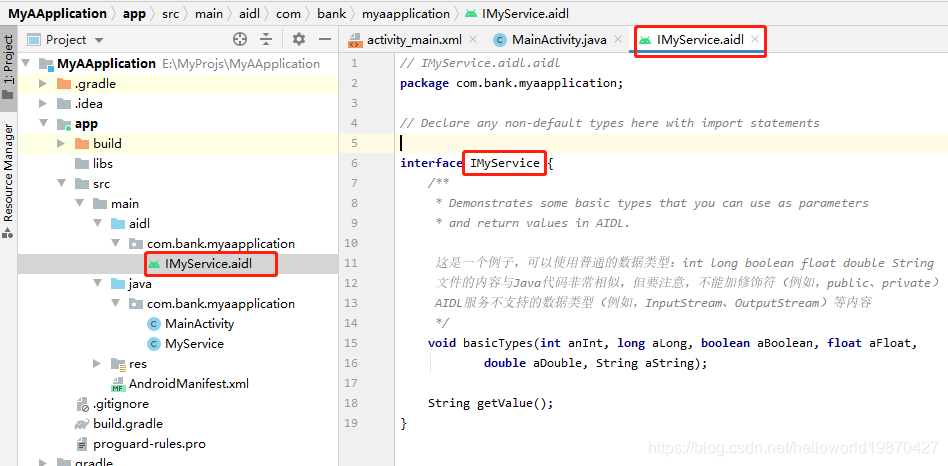This screenshot has height=466, width=948.
Task: Click bank in the breadcrumb path
Action: click(x=332, y=13)
